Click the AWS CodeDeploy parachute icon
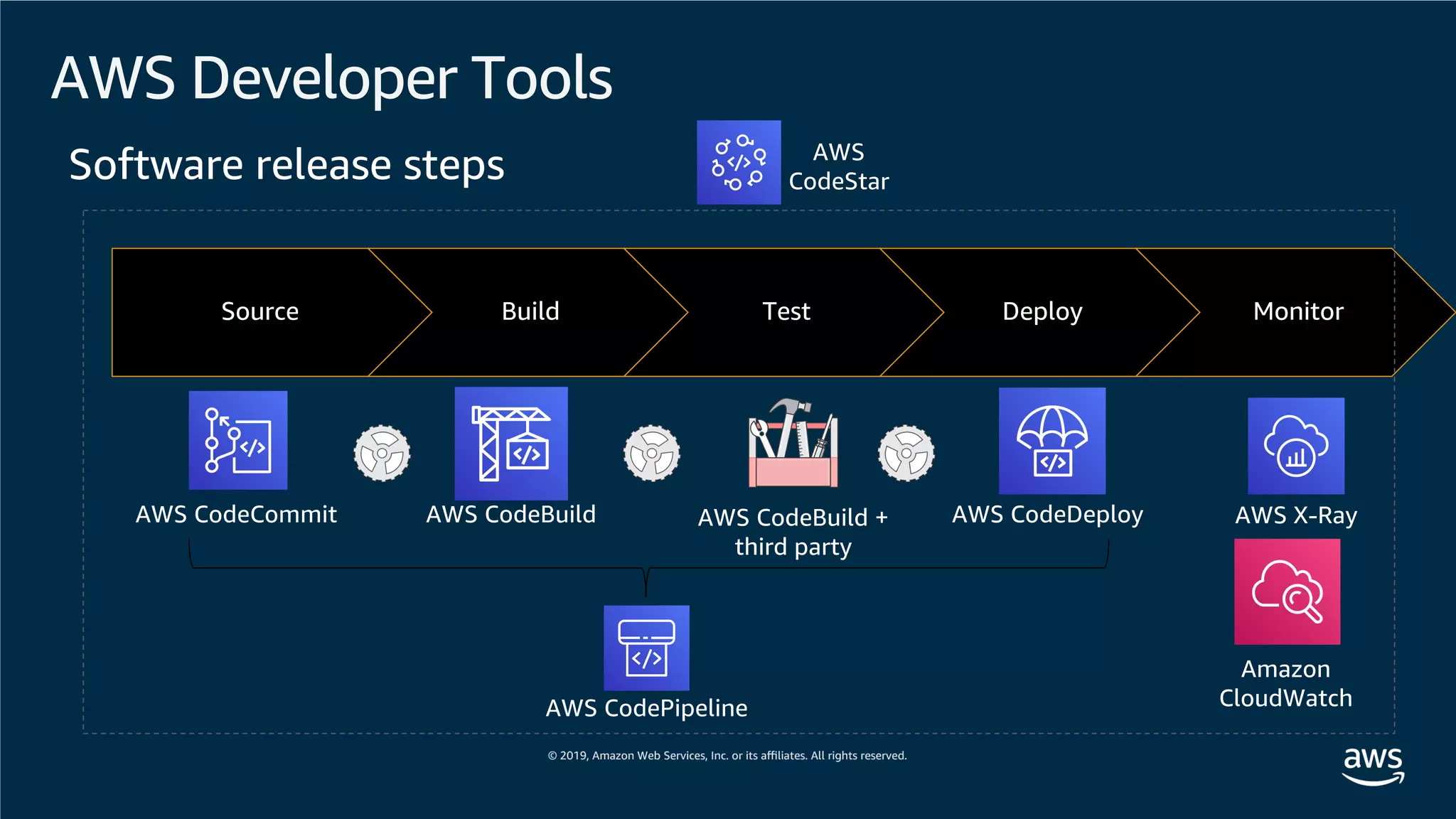 (x=1051, y=441)
